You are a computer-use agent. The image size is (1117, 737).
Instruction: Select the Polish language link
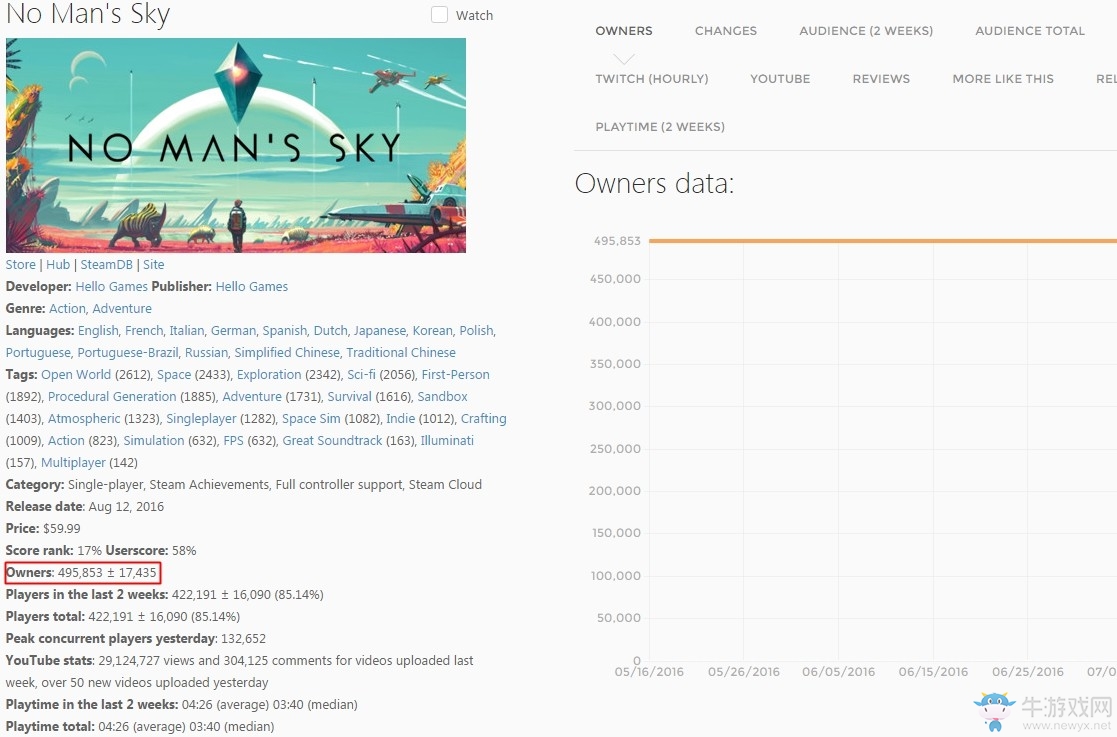(477, 331)
